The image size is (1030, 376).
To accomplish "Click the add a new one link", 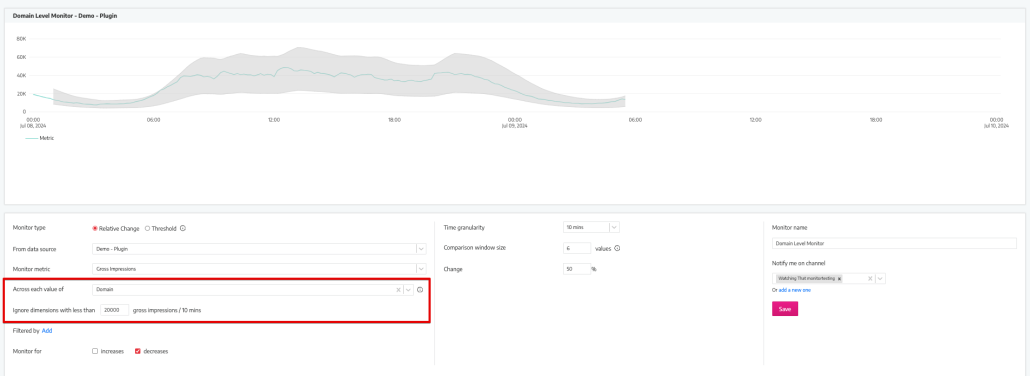I will coord(794,290).
